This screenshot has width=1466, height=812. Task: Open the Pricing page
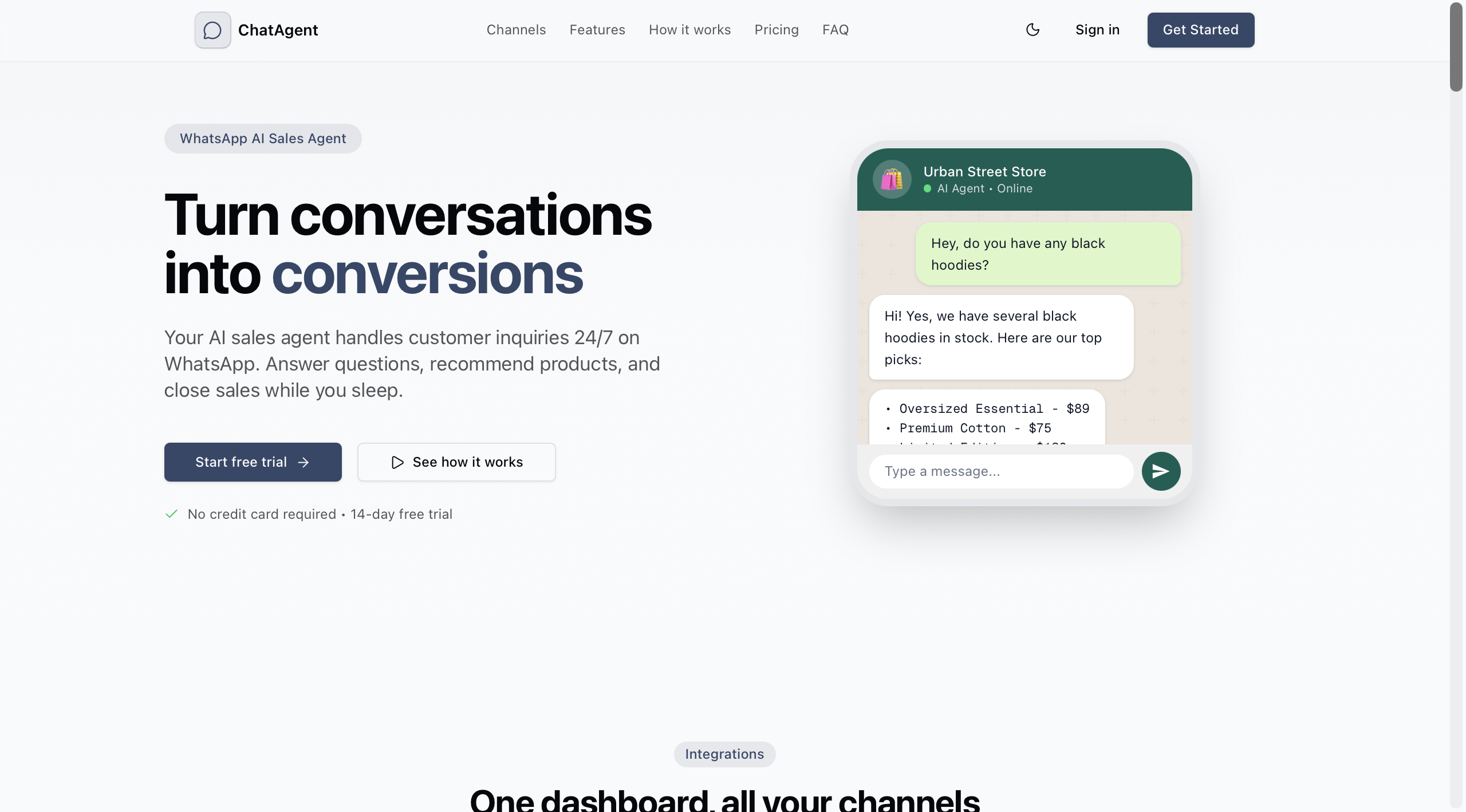[x=777, y=29]
